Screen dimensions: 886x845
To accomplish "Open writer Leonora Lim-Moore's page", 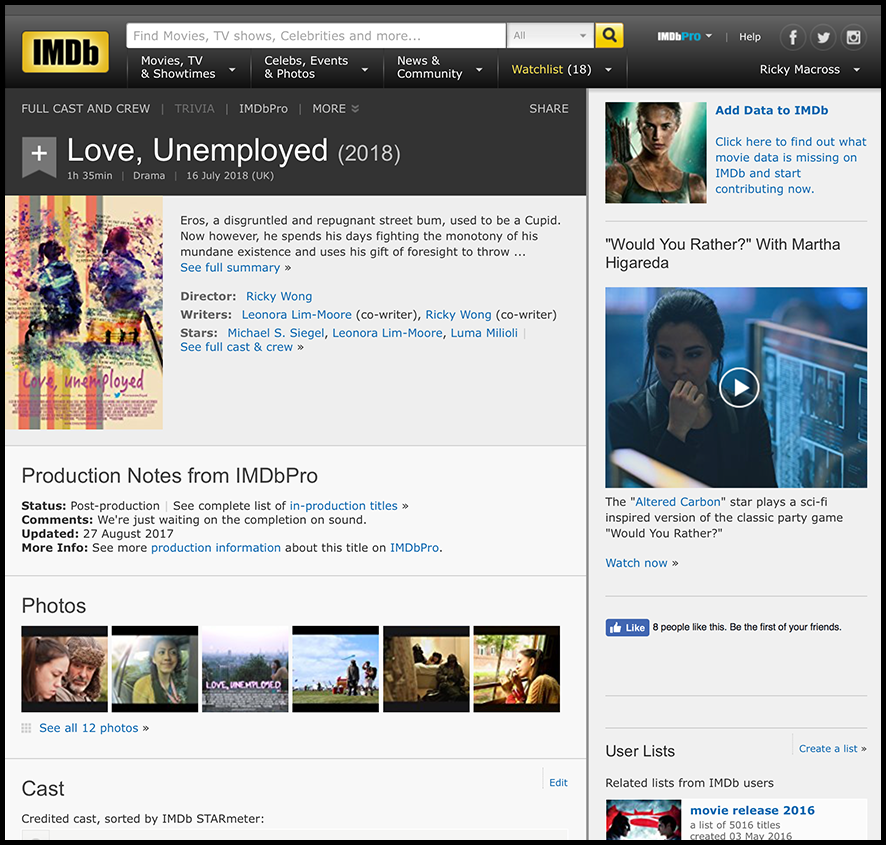I will (297, 314).
